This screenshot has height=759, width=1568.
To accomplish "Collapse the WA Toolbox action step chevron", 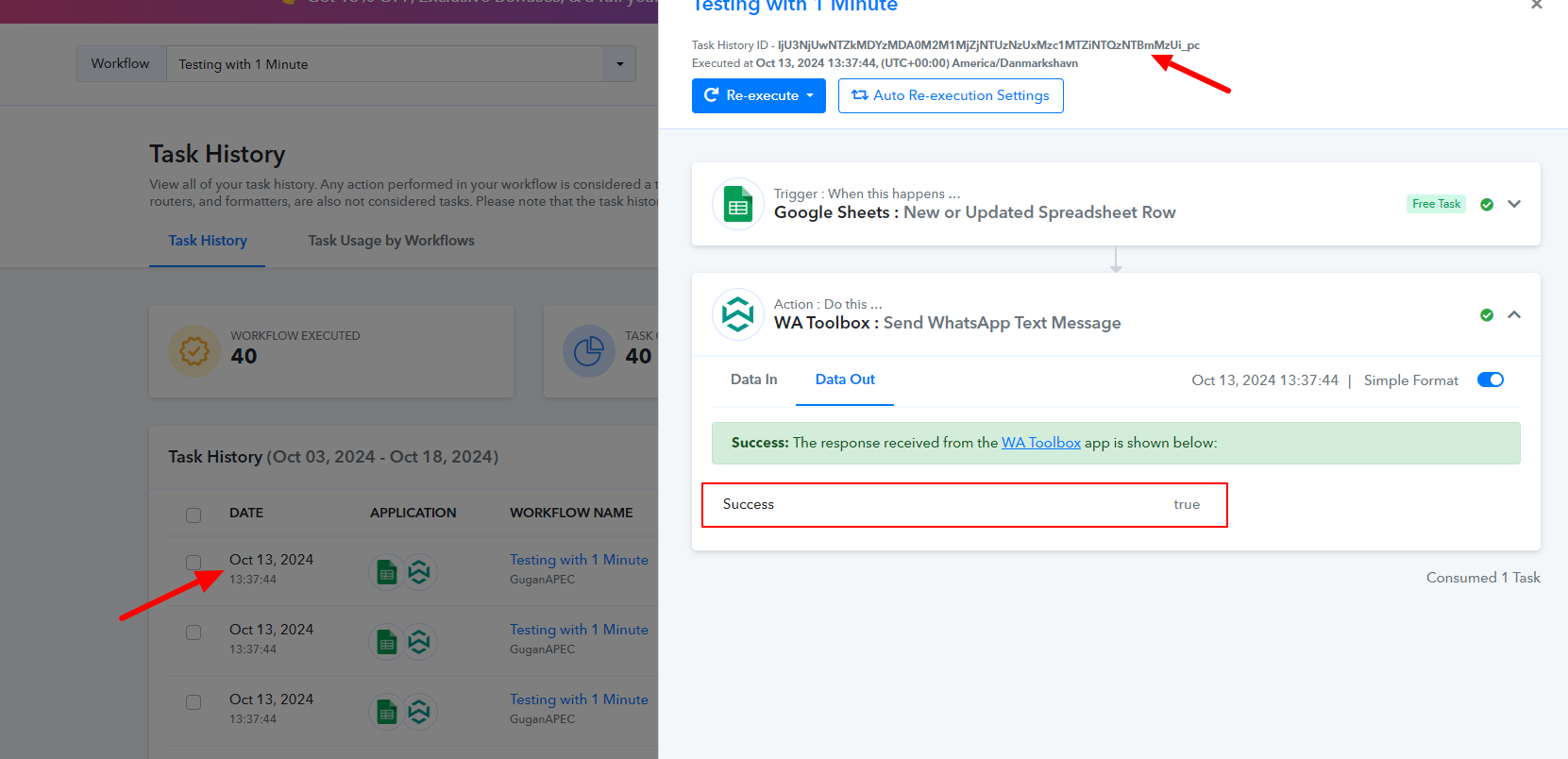I will 1514,314.
